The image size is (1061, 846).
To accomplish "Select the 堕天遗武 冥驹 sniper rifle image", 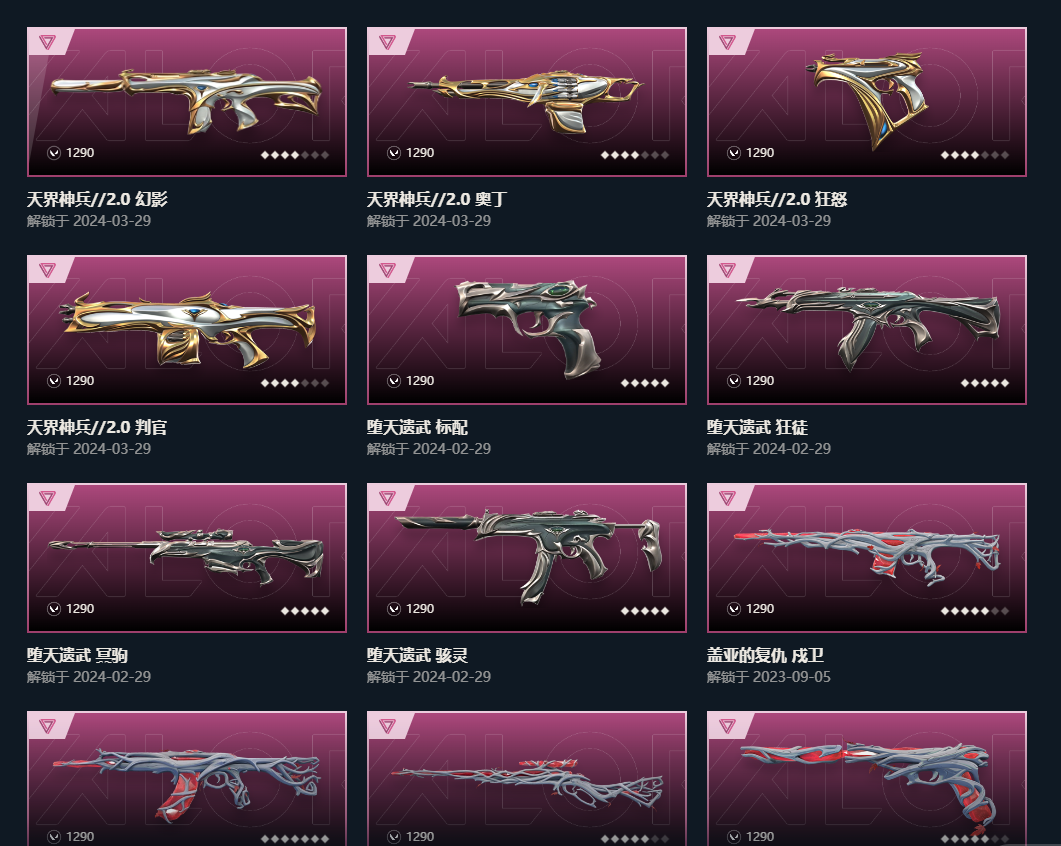I will coord(186,555).
